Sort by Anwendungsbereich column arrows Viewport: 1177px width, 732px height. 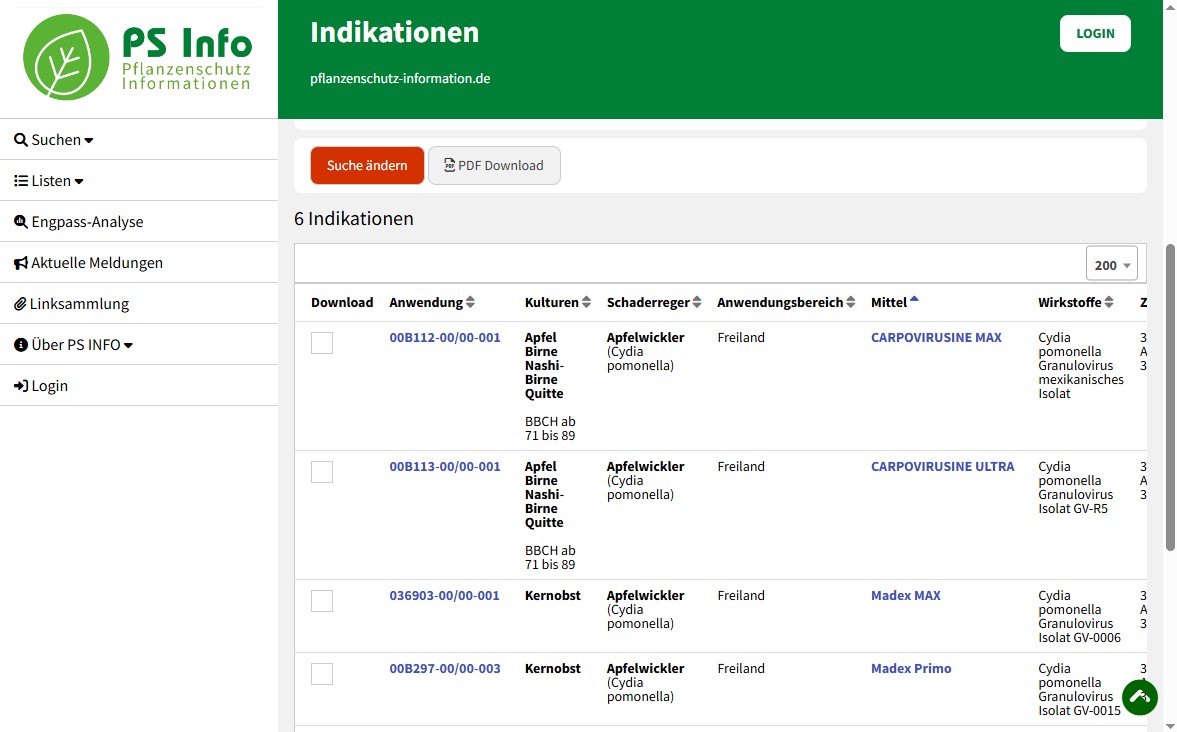[851, 303]
